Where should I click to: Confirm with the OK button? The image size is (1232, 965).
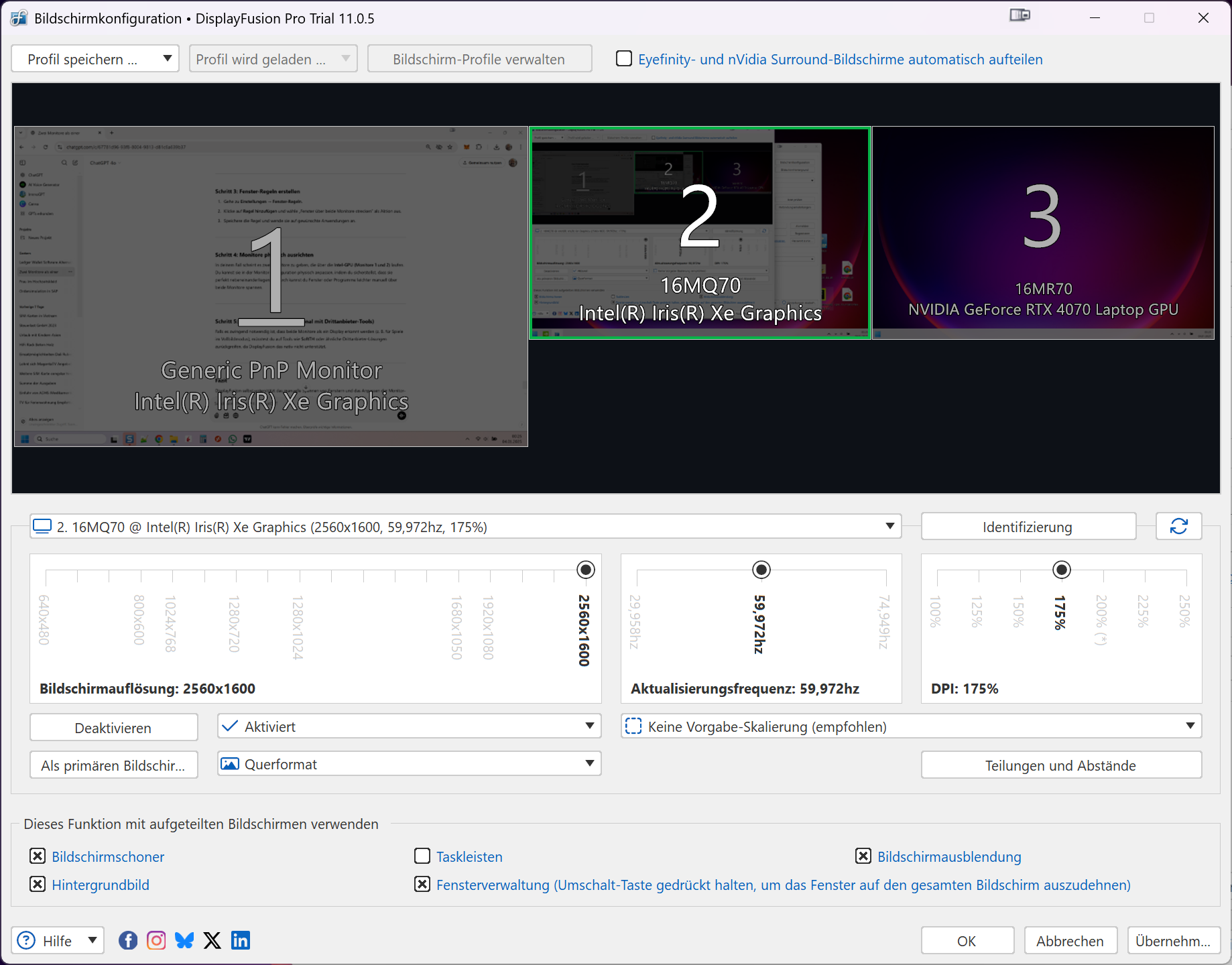pyautogui.click(x=967, y=941)
